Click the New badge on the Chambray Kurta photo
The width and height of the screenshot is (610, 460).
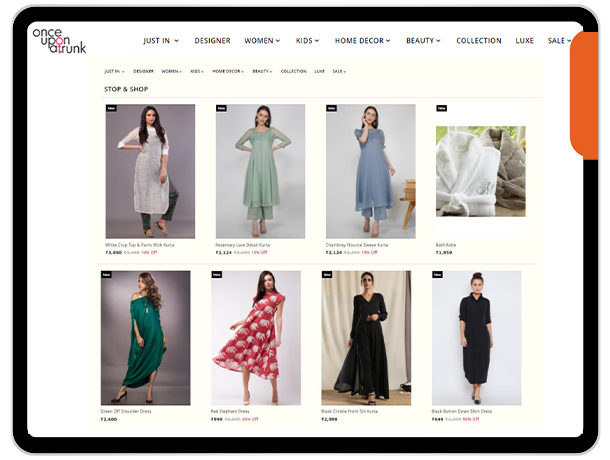coord(331,108)
